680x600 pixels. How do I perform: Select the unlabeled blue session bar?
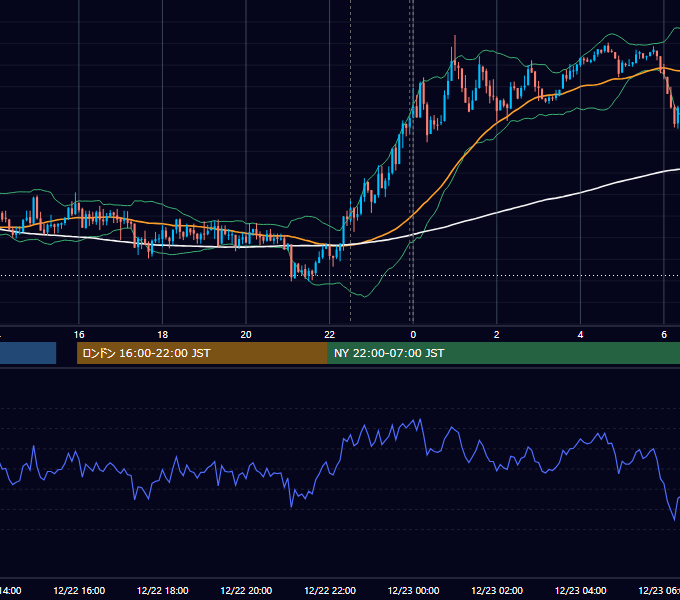(x=28, y=353)
